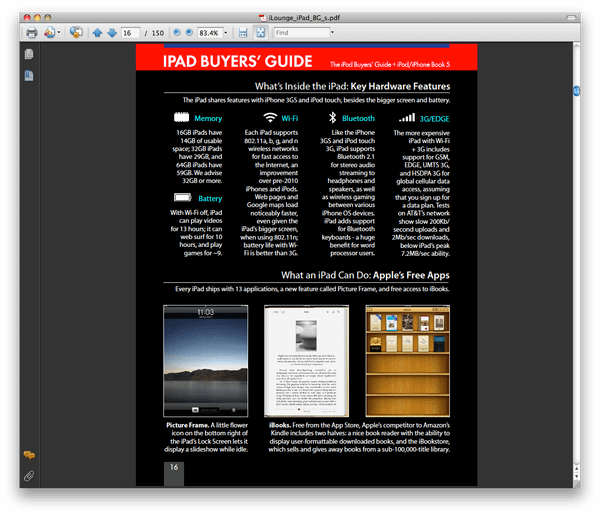This screenshot has height=515, width=600.
Task: Click the Find search field
Action: point(302,33)
